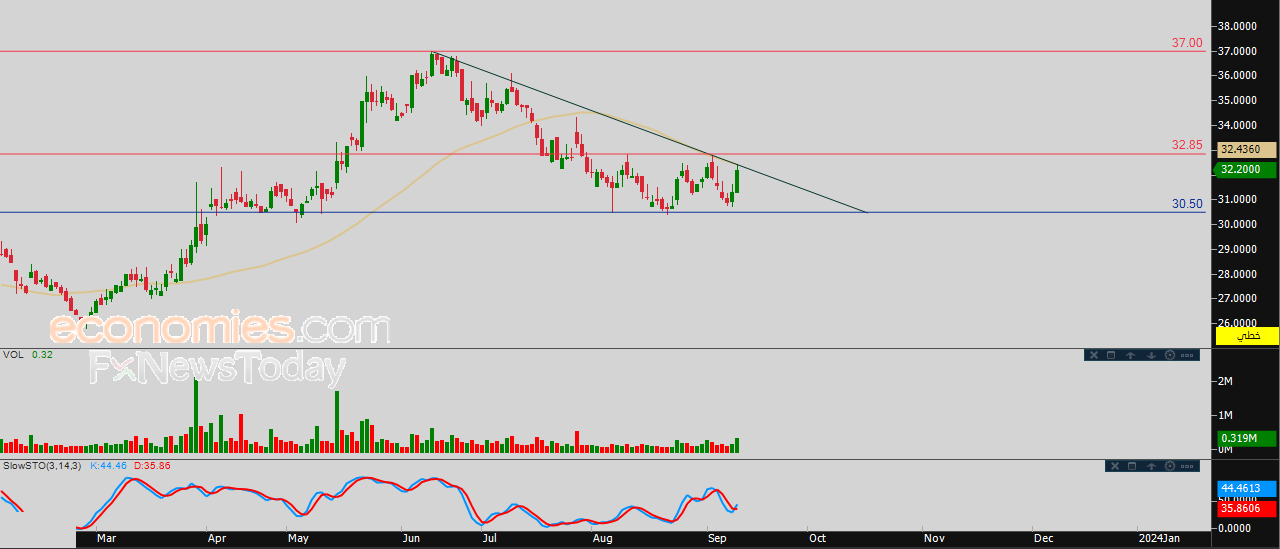The image size is (1280, 549).
Task: Click the Oct label on time axis
Action: click(x=817, y=538)
